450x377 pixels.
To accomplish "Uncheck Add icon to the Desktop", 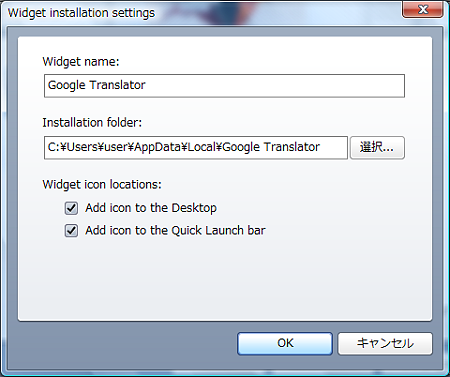I will click(71, 208).
